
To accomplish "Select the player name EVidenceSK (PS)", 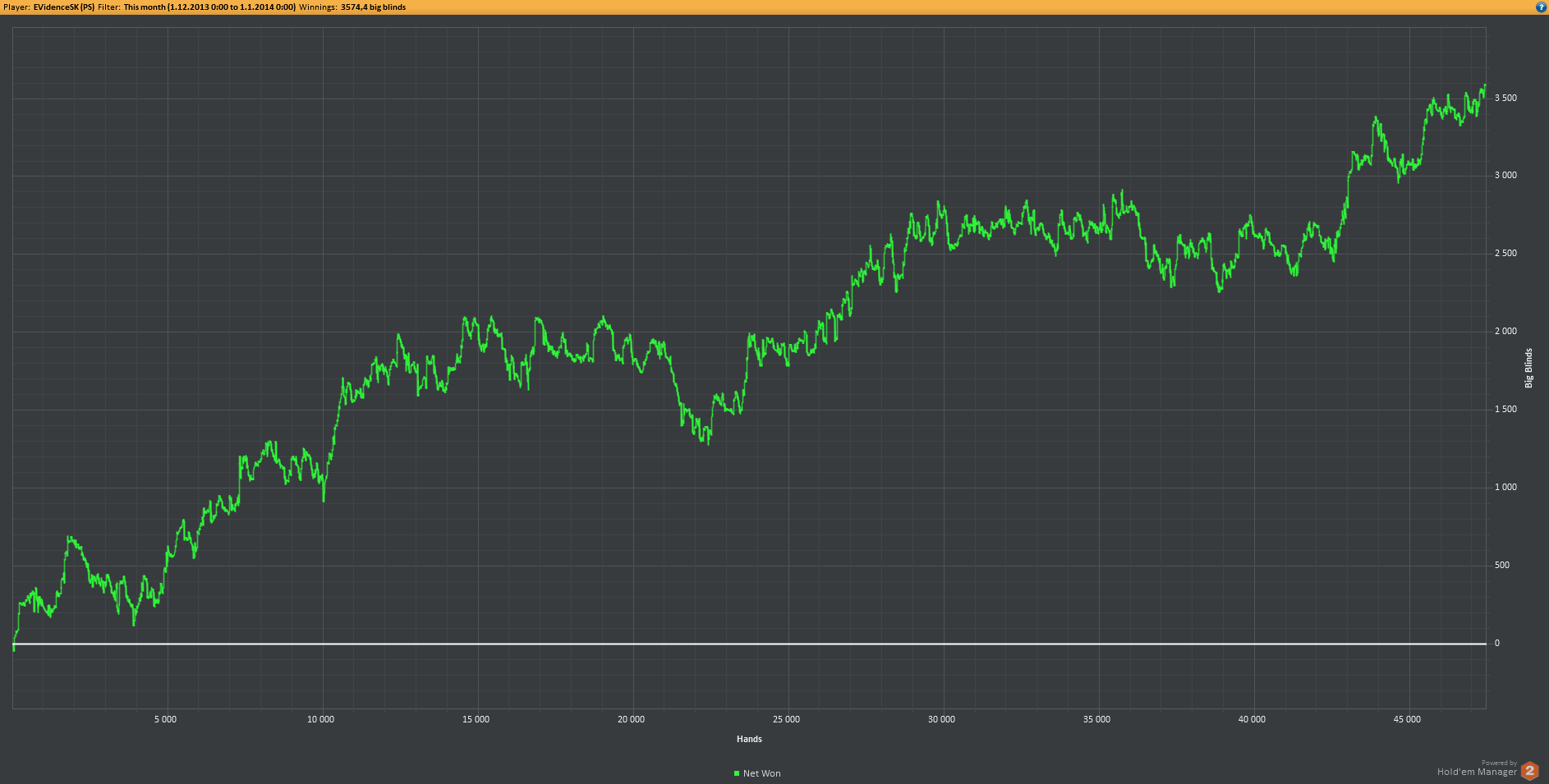I will (64, 7).
